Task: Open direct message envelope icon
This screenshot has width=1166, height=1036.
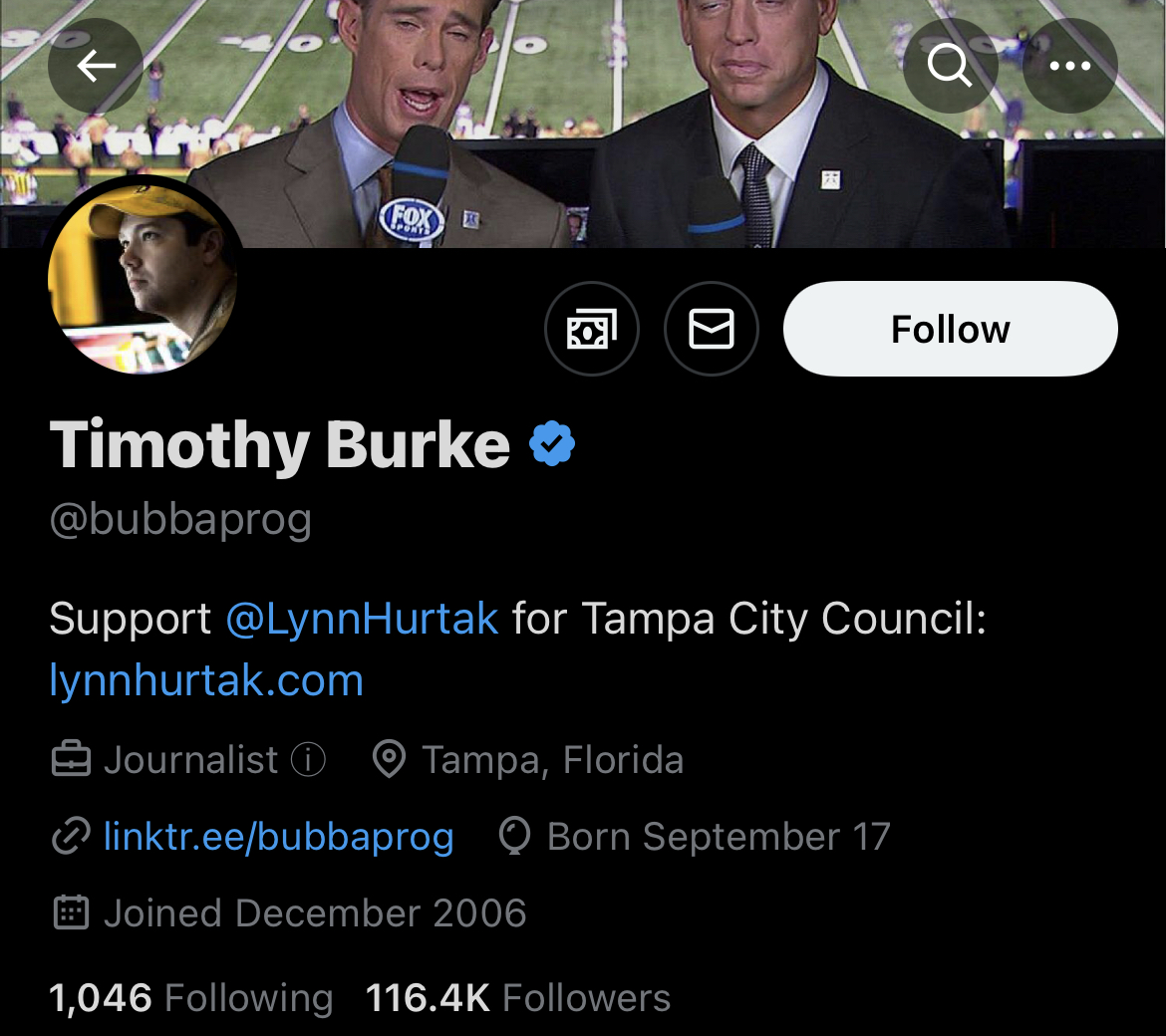Action: 712,329
